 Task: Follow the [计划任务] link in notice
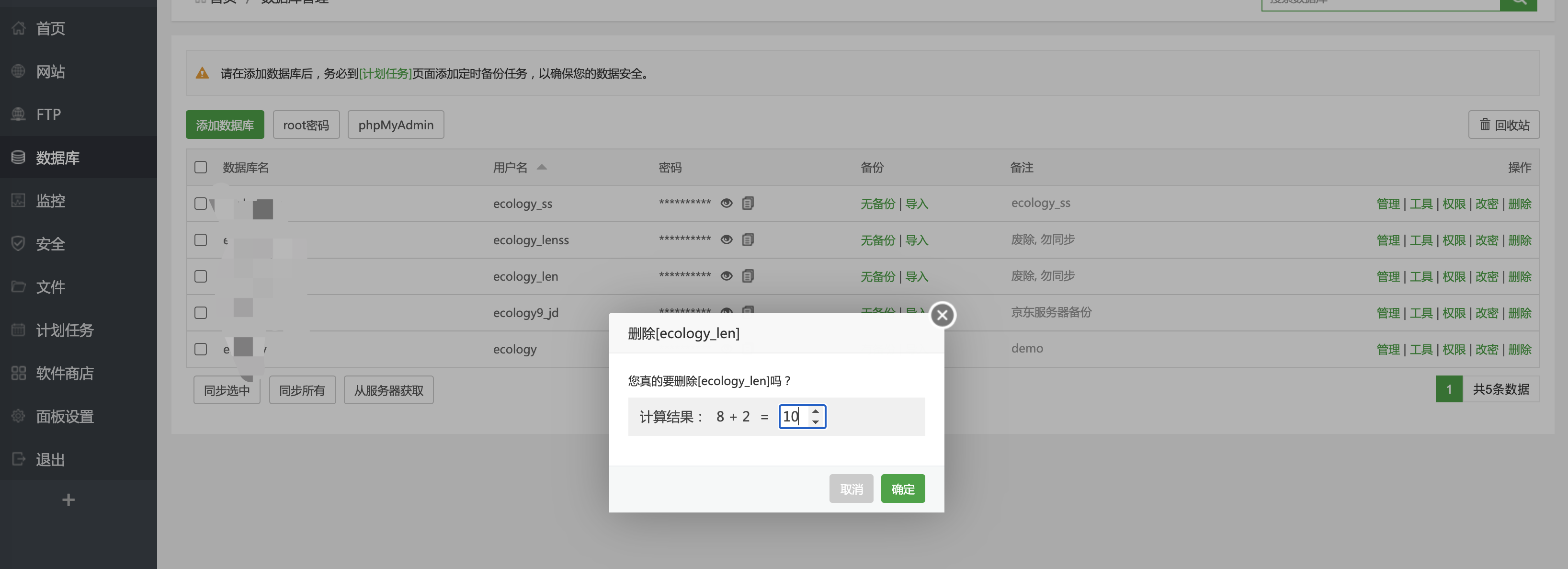pyautogui.click(x=386, y=73)
